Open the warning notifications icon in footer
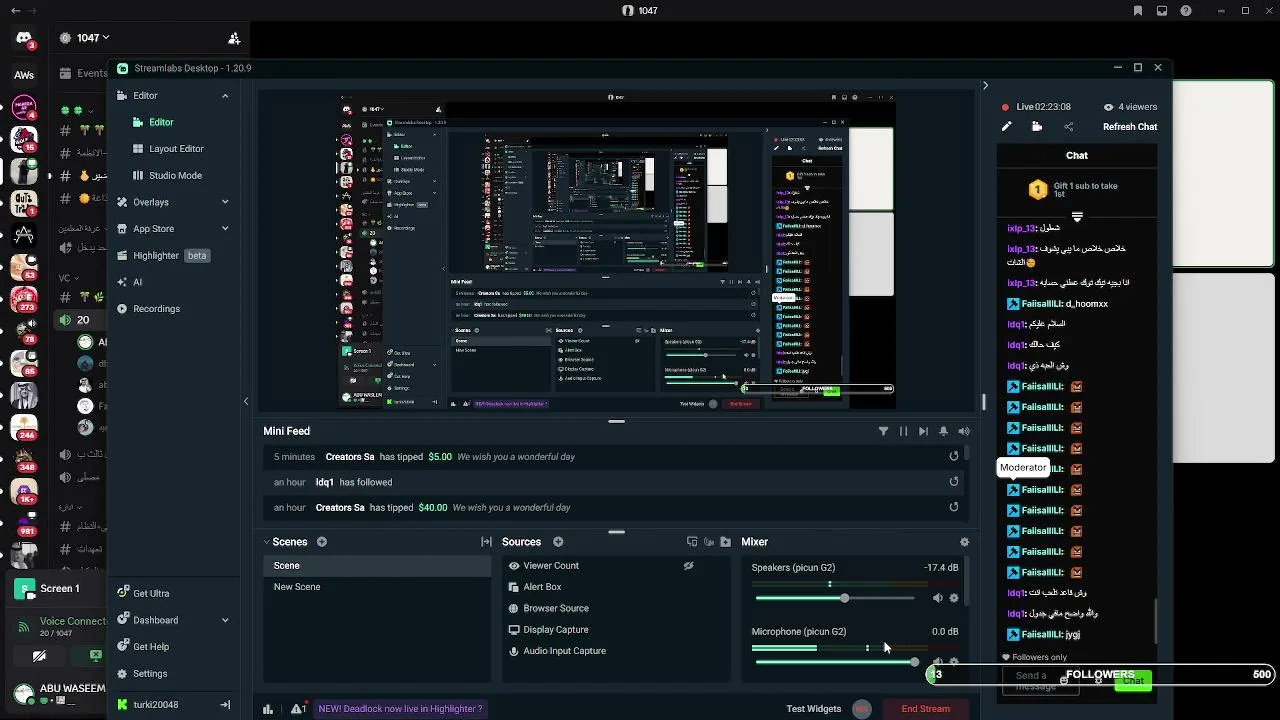The image size is (1280, 720). point(297,709)
